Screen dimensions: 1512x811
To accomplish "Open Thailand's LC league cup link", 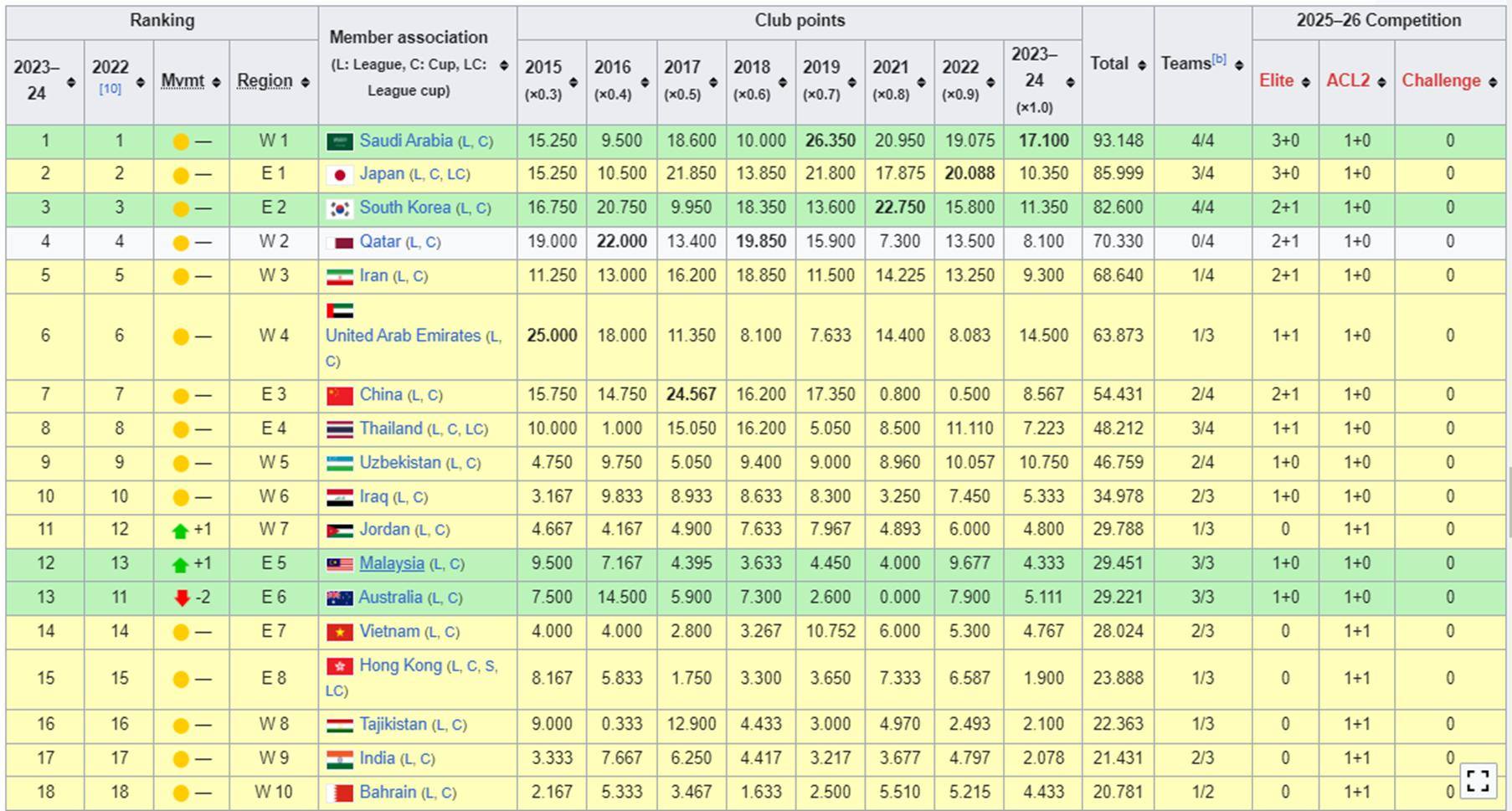I will (474, 429).
